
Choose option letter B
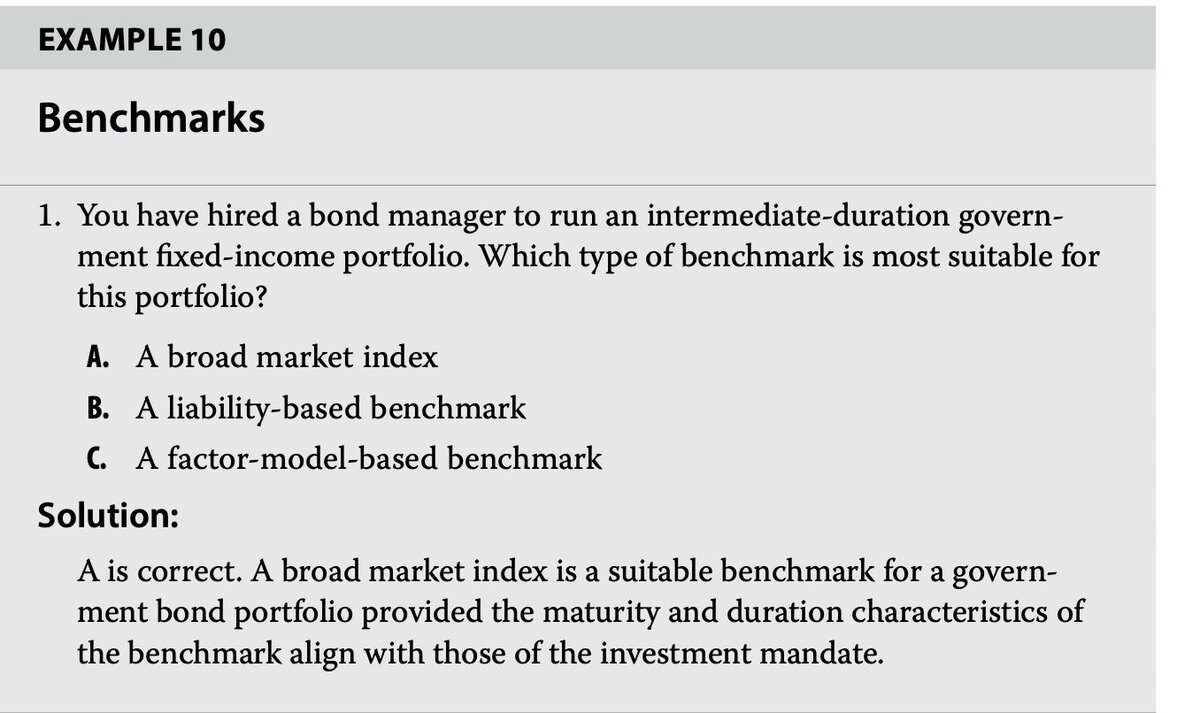click(x=97, y=408)
